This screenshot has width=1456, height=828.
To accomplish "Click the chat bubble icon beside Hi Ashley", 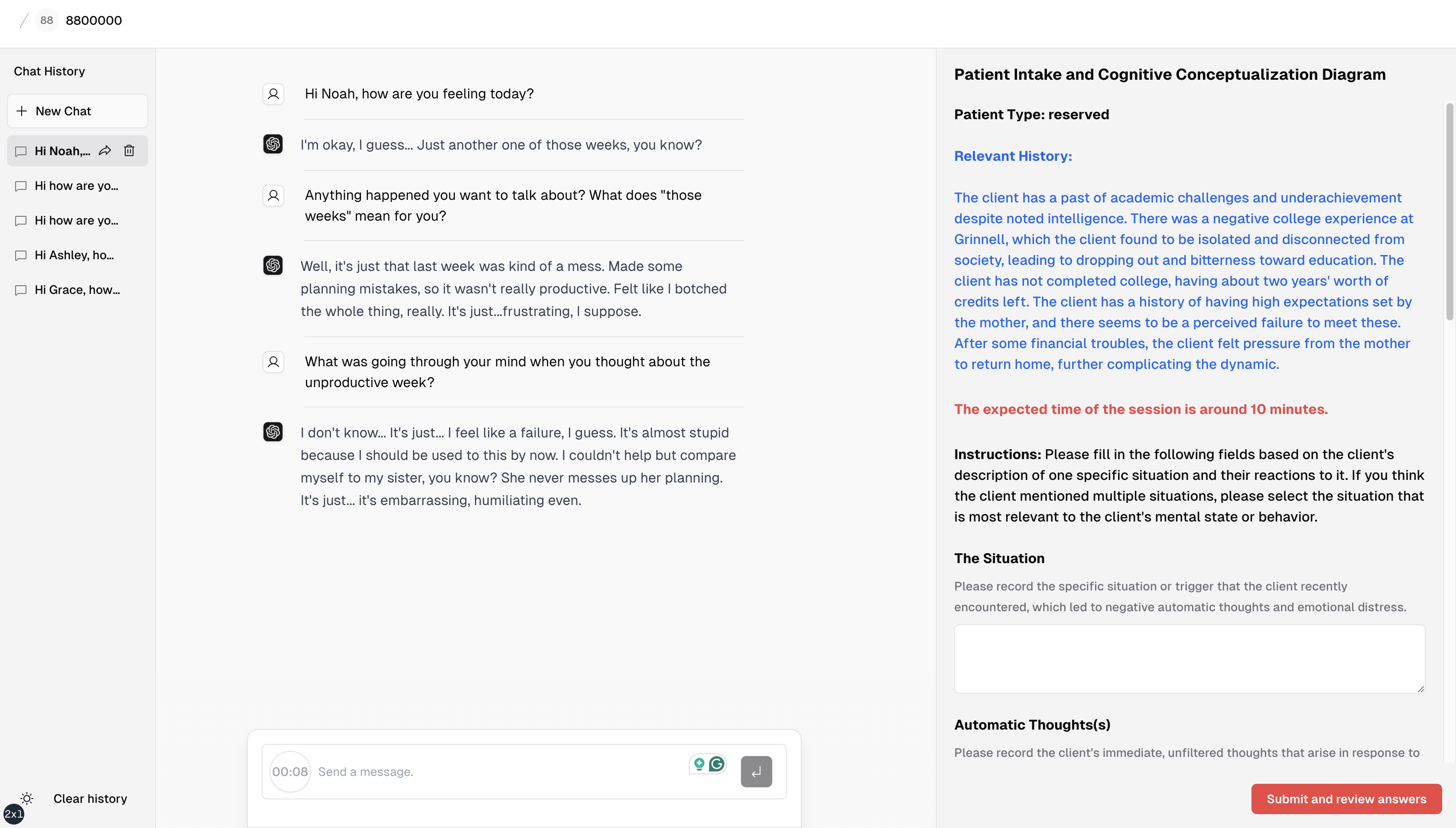I will (x=21, y=255).
